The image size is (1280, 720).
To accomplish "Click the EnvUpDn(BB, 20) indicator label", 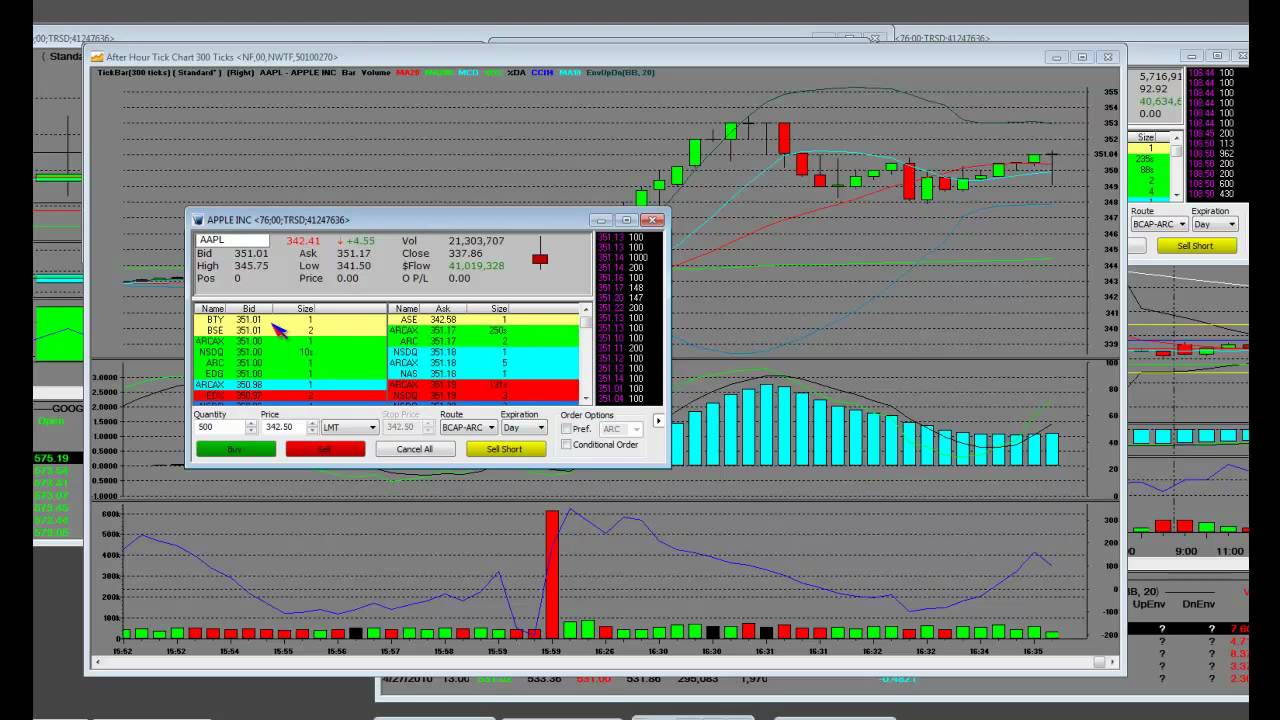I will point(621,72).
